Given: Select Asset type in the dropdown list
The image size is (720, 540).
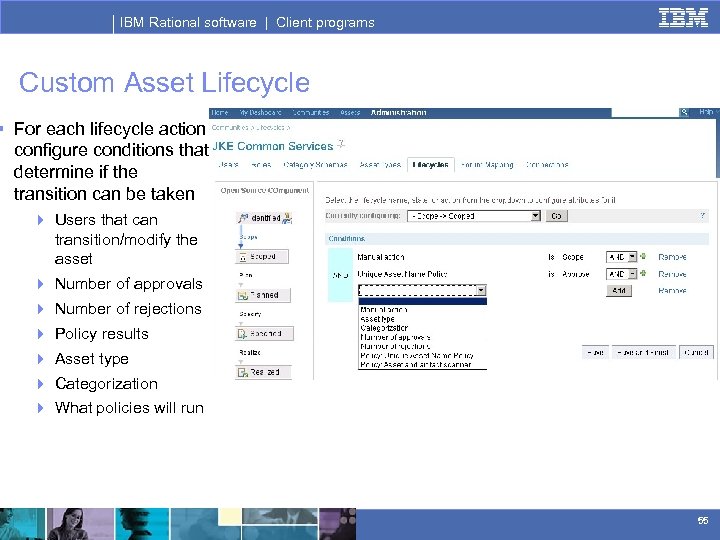Looking at the screenshot, I should click(x=422, y=319).
